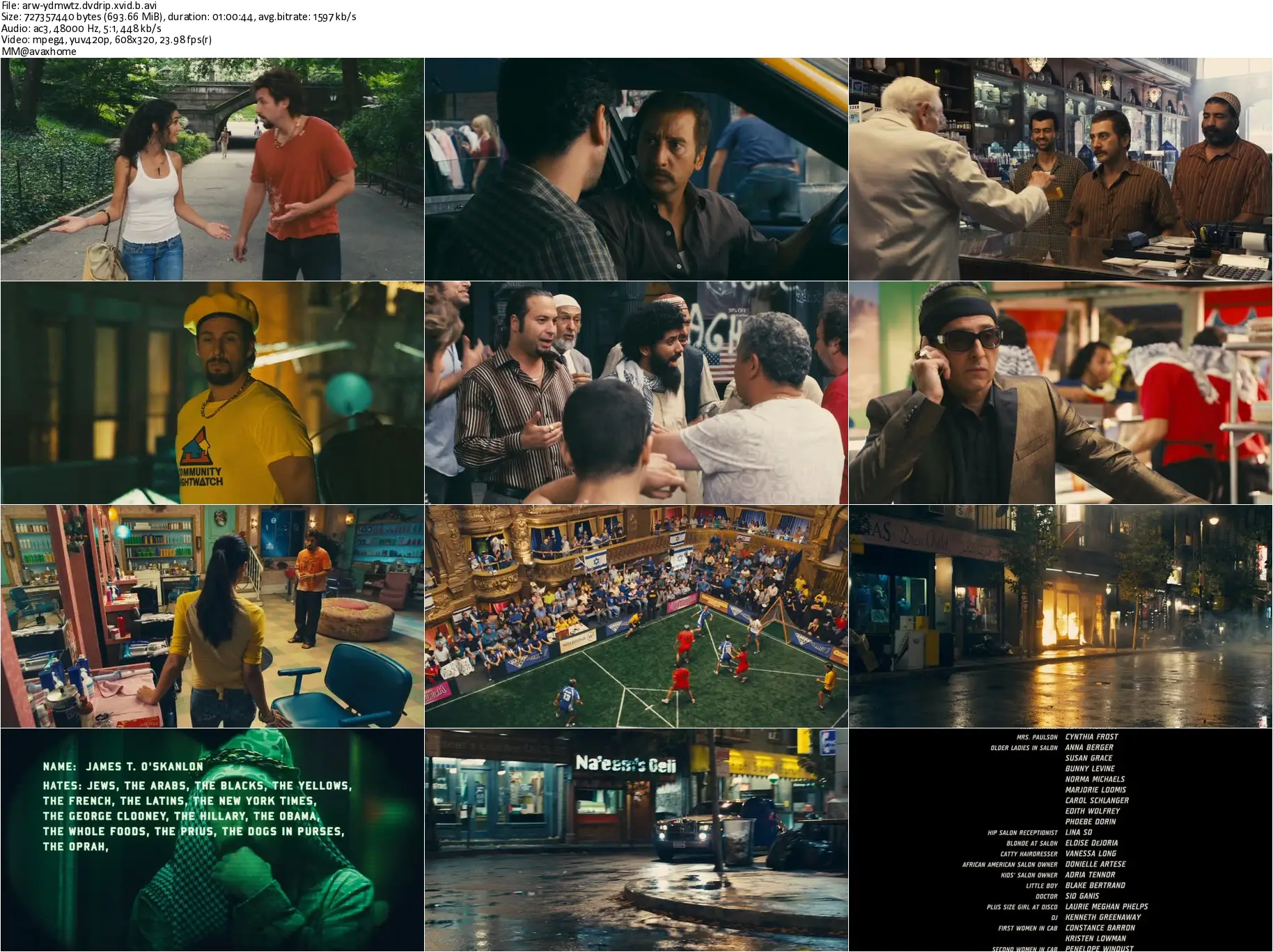Select the sunglasses man on phone thumbnail

1061,393
